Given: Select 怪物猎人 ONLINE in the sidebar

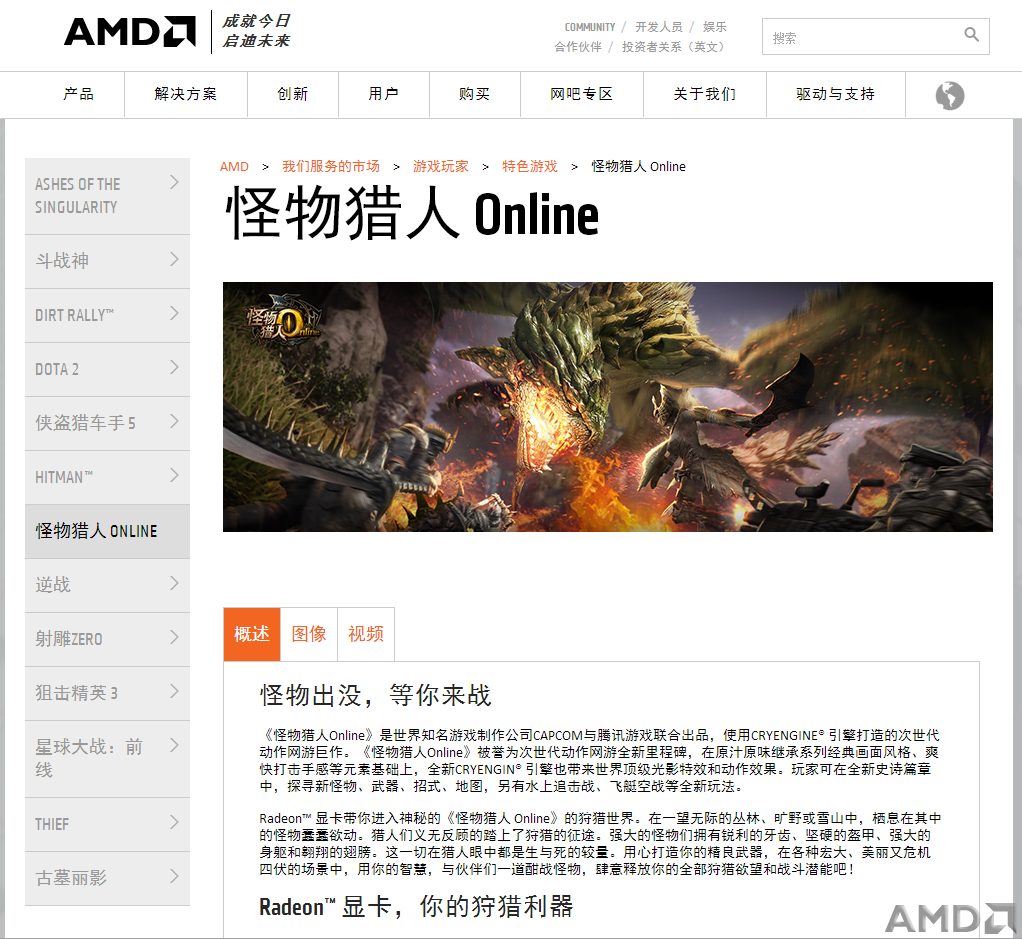Looking at the screenshot, I should pyautogui.click(x=108, y=531).
